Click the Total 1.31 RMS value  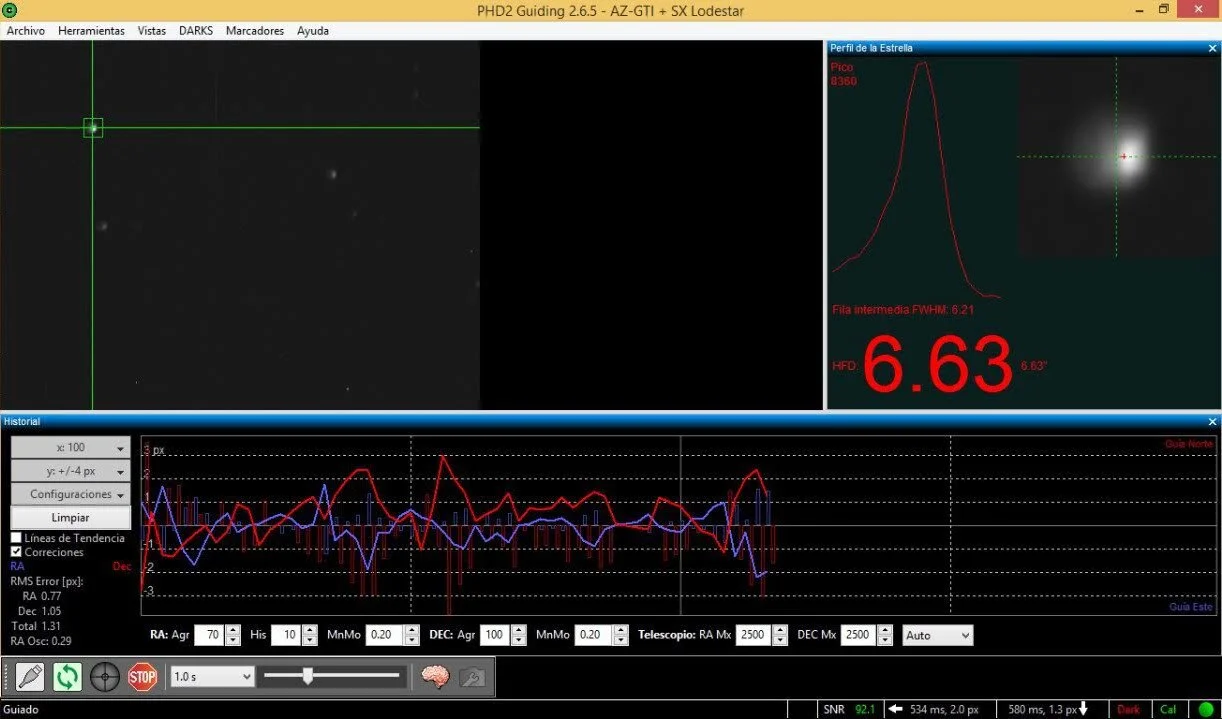tap(36, 626)
